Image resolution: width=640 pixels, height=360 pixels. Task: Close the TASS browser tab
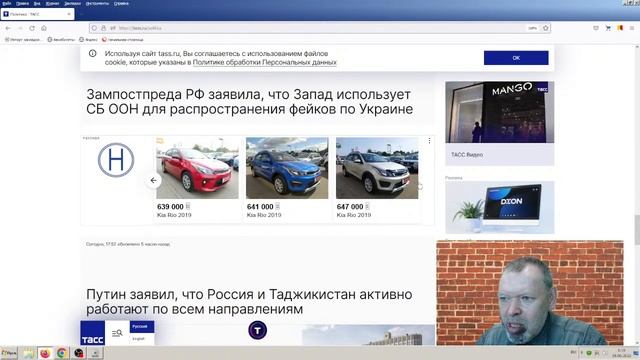pyautogui.click(x=69, y=14)
